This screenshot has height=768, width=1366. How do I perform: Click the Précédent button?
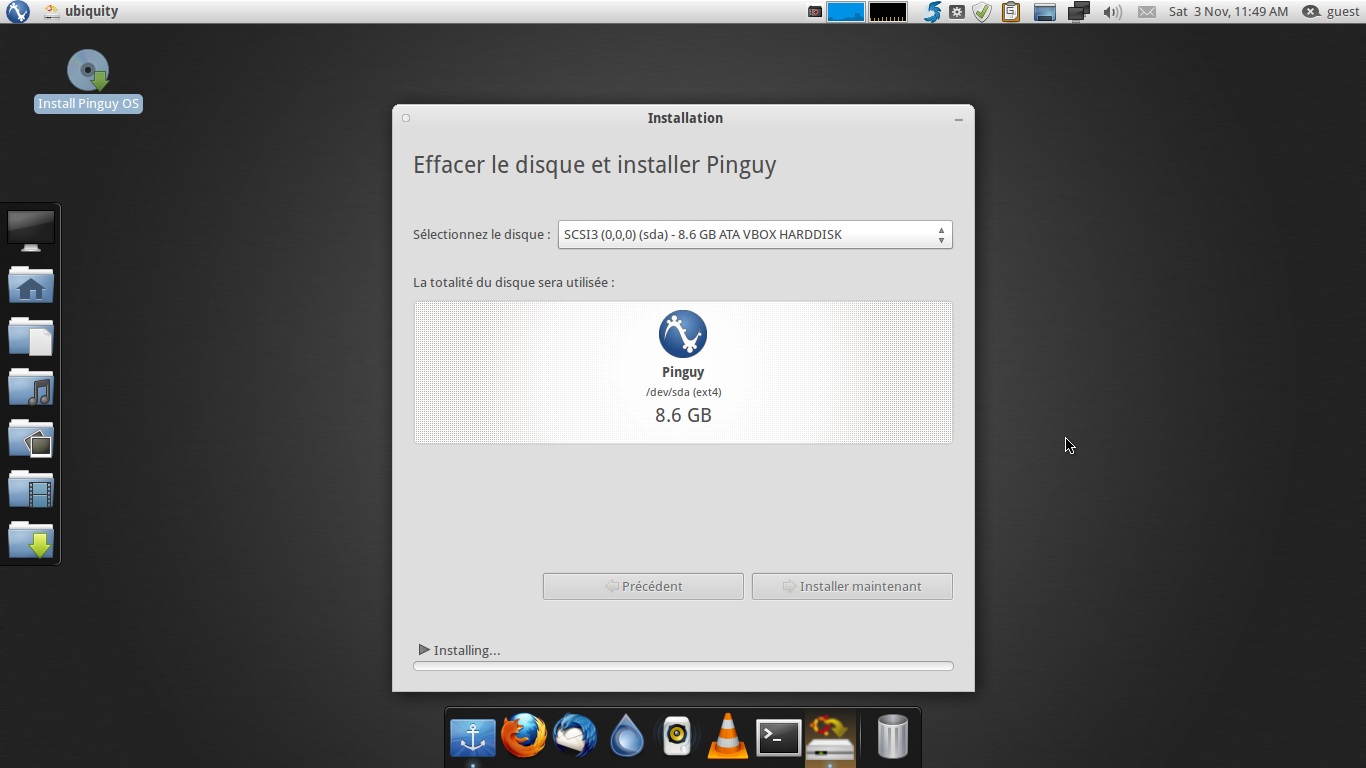pyautogui.click(x=643, y=586)
